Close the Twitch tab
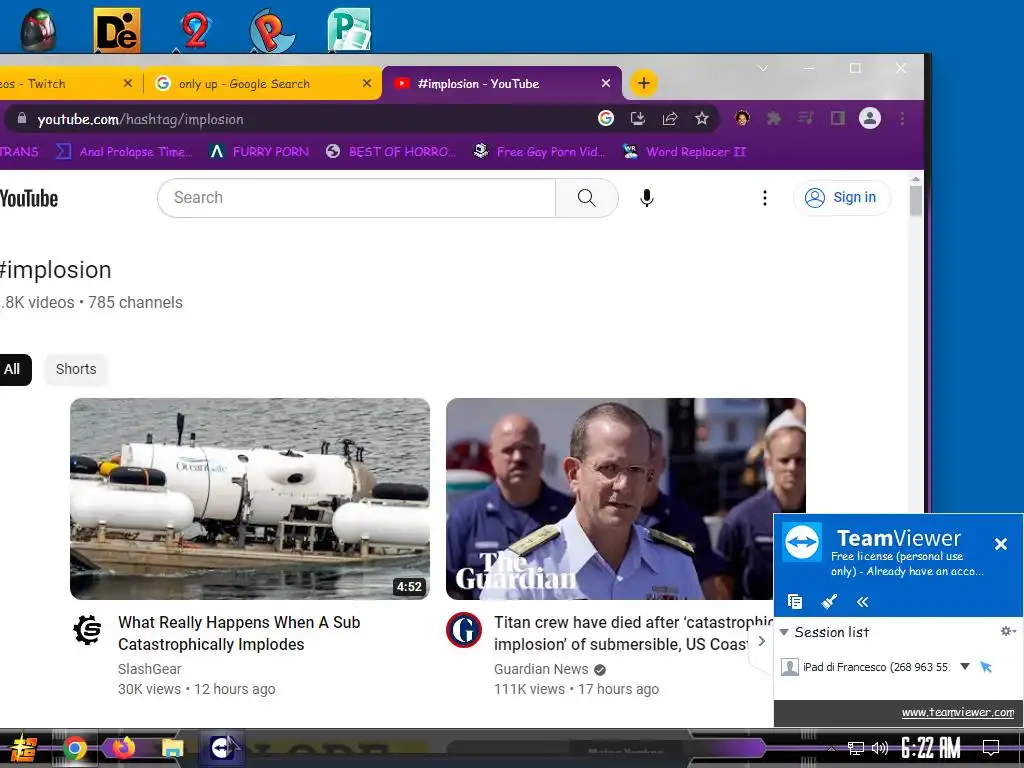 click(128, 83)
